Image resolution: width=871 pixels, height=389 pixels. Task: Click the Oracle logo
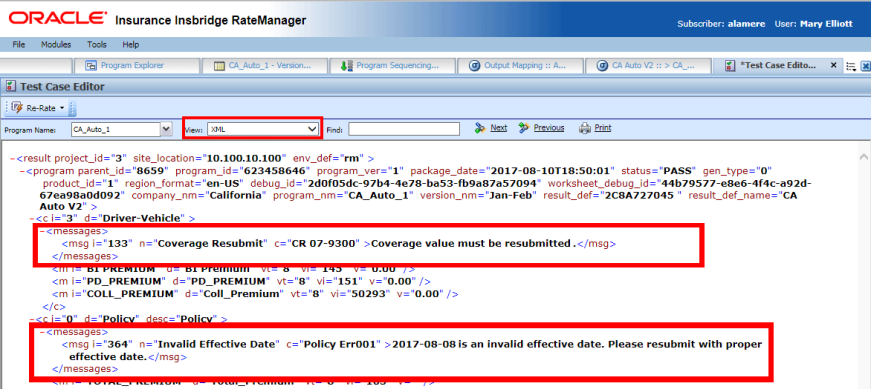[57, 19]
